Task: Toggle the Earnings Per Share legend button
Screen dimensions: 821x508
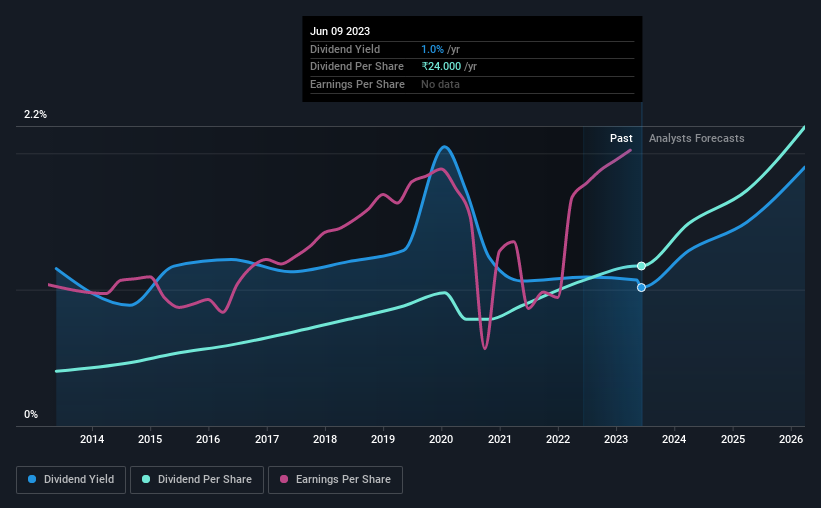Action: [x=335, y=480]
